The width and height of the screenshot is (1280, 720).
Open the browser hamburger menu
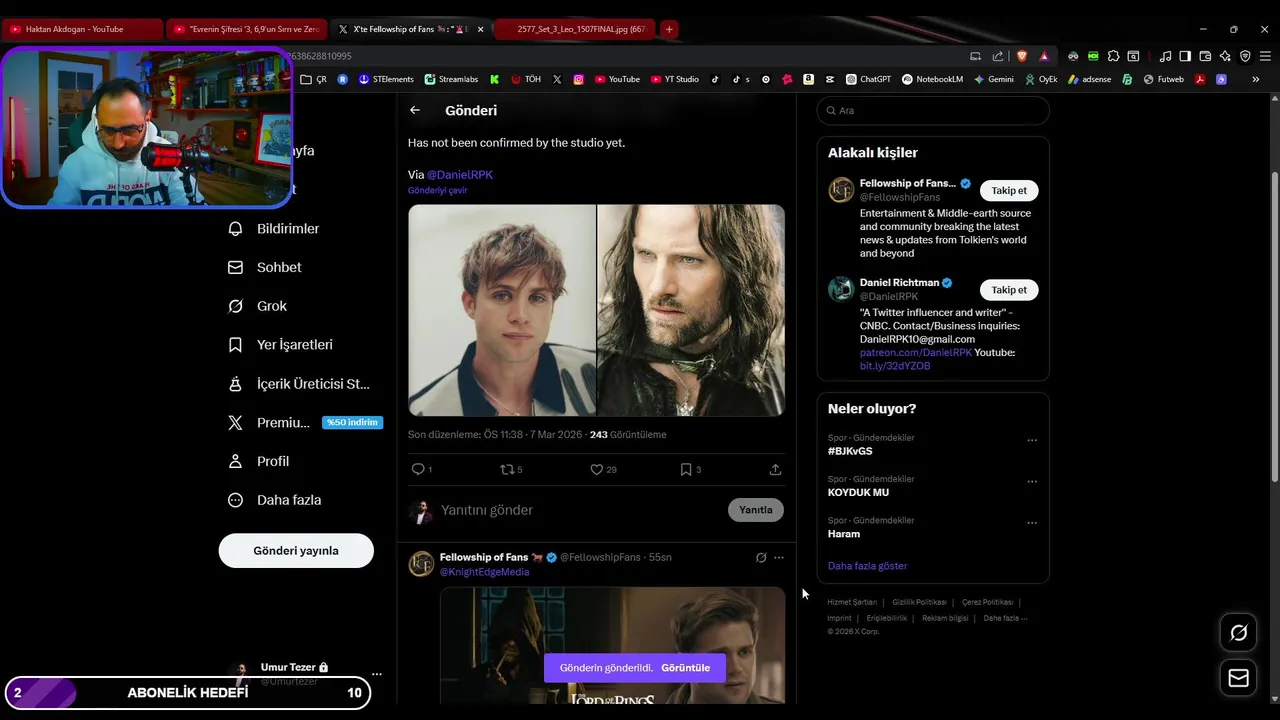tap(1265, 56)
